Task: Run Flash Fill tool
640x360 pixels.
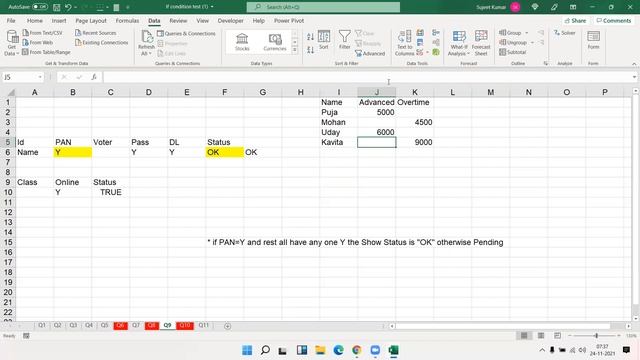Action: click(x=420, y=33)
